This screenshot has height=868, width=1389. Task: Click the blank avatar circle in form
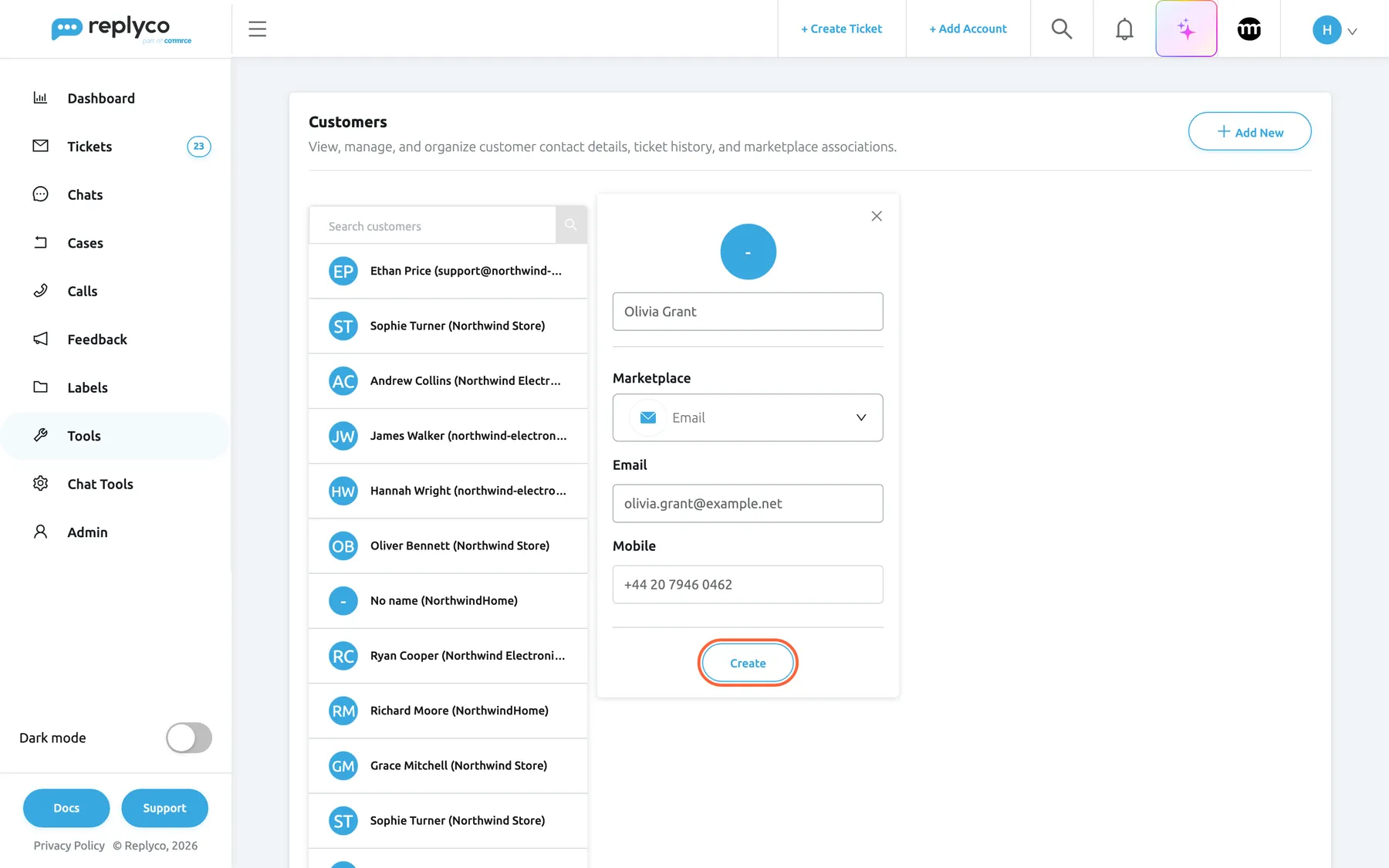tap(748, 252)
